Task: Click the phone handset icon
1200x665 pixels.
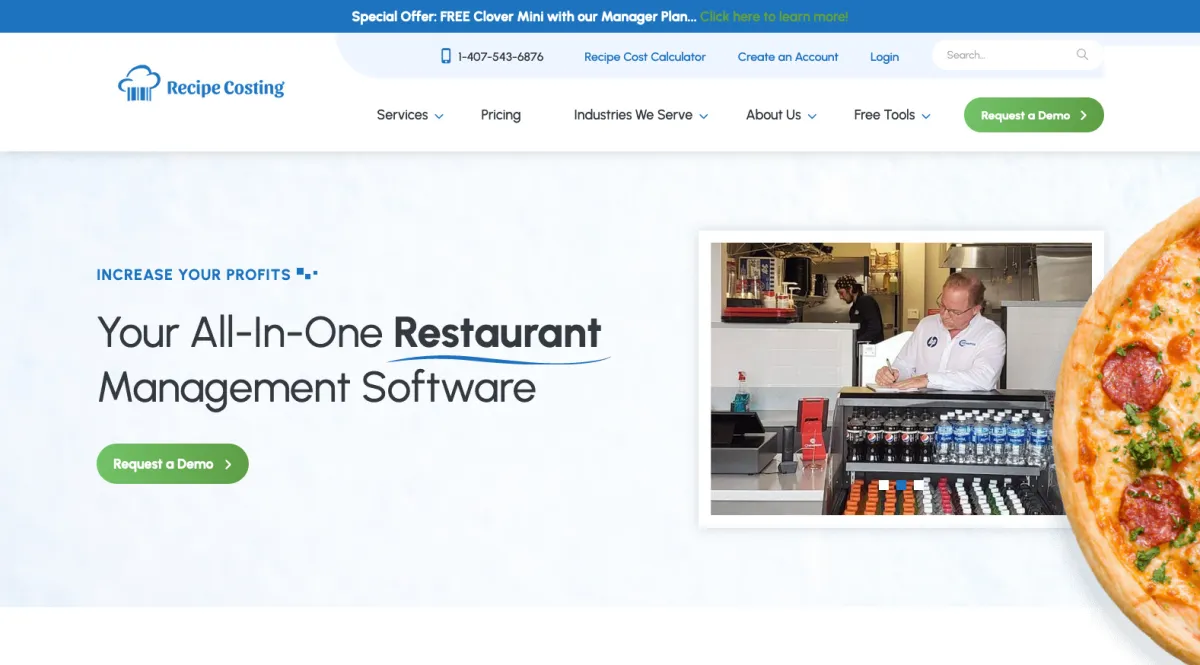Action: [x=446, y=56]
